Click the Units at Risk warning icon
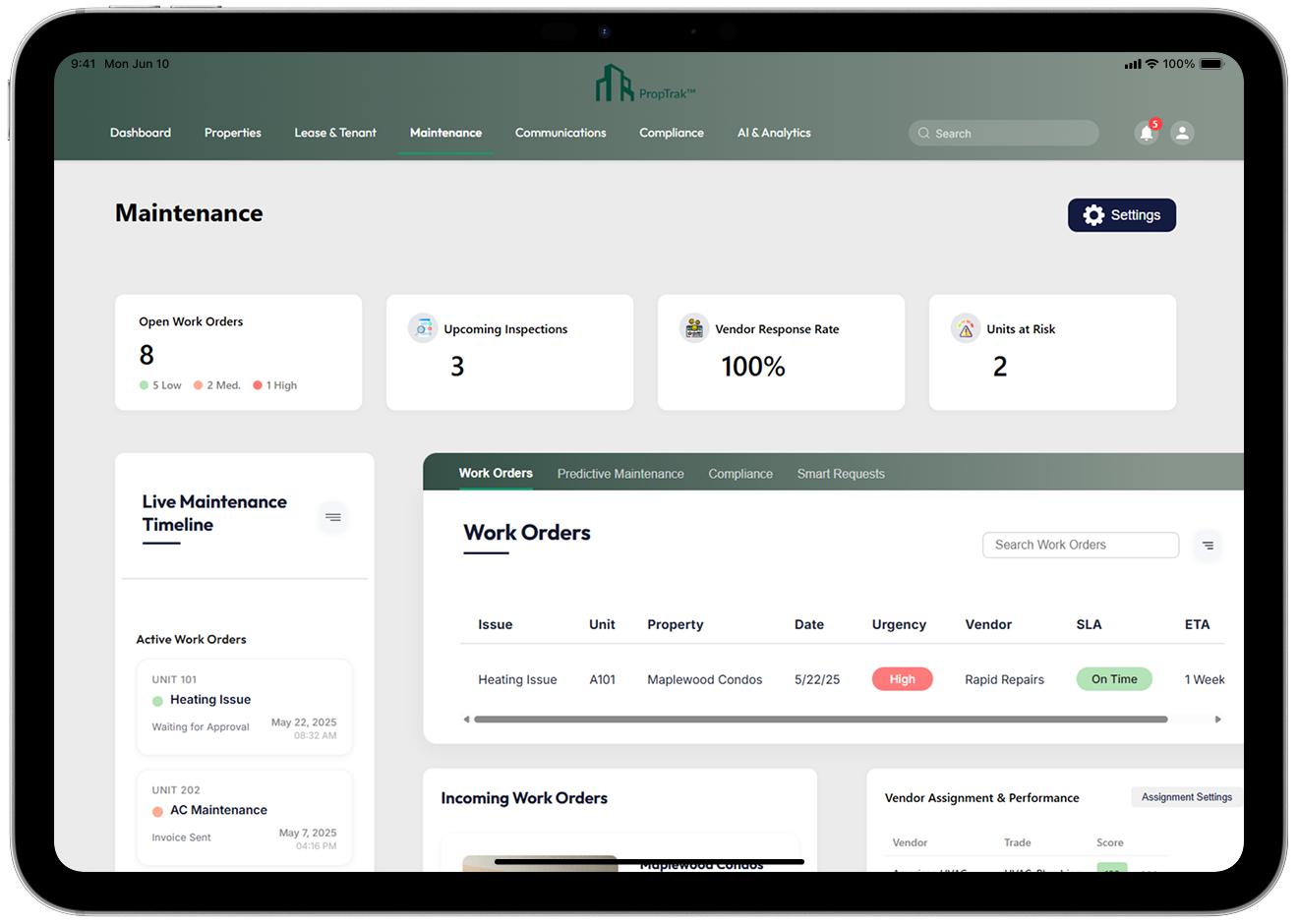Screen dimensions: 1298x924 click(x=965, y=328)
